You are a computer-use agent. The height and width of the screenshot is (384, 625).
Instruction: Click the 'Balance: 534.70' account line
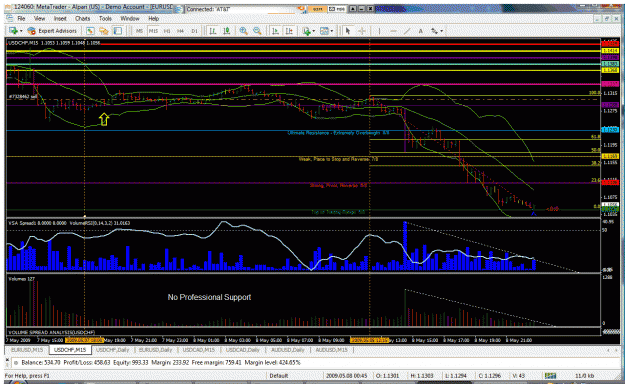41,363
